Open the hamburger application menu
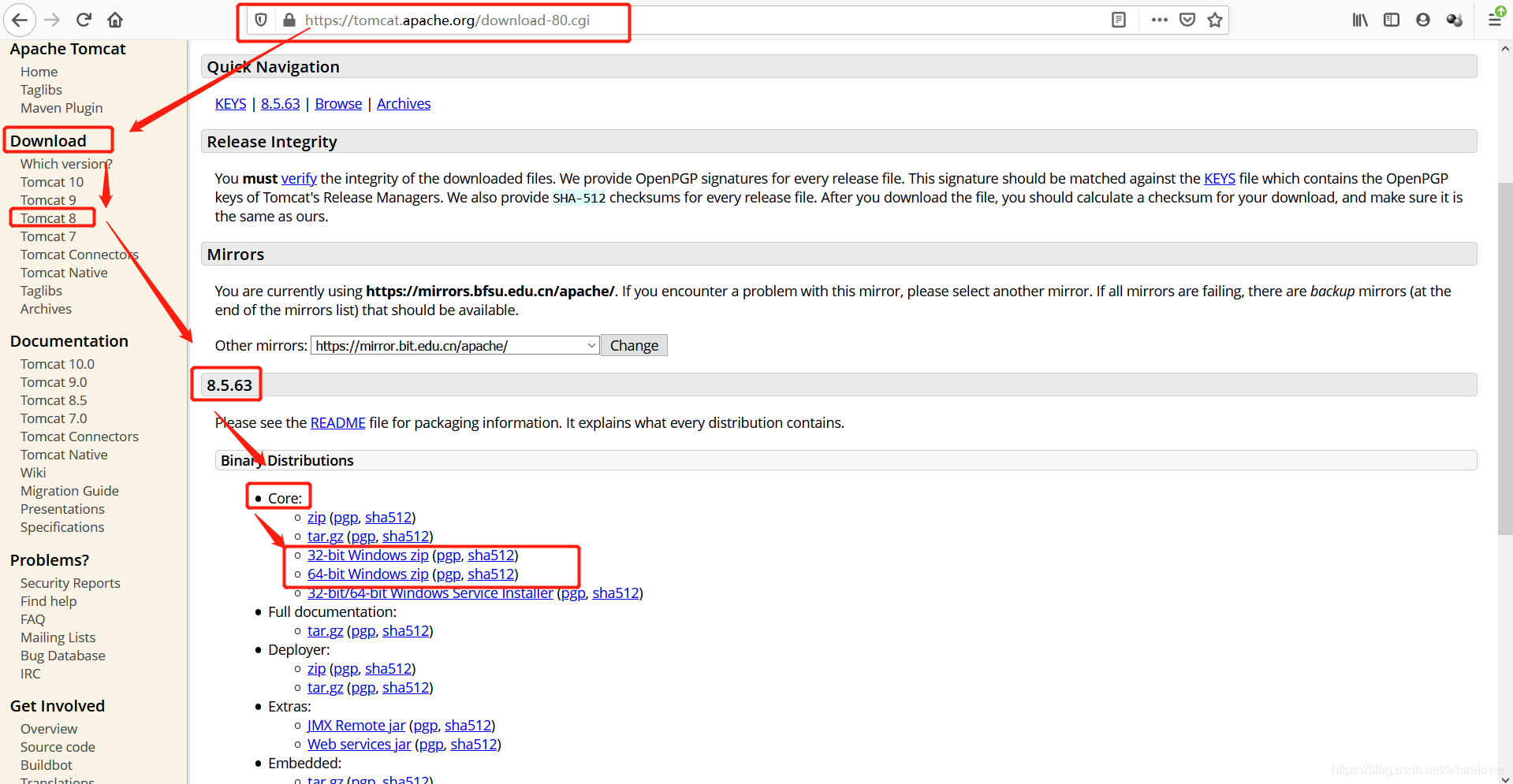Screen dimensions: 1513x784 click(x=1495, y=20)
